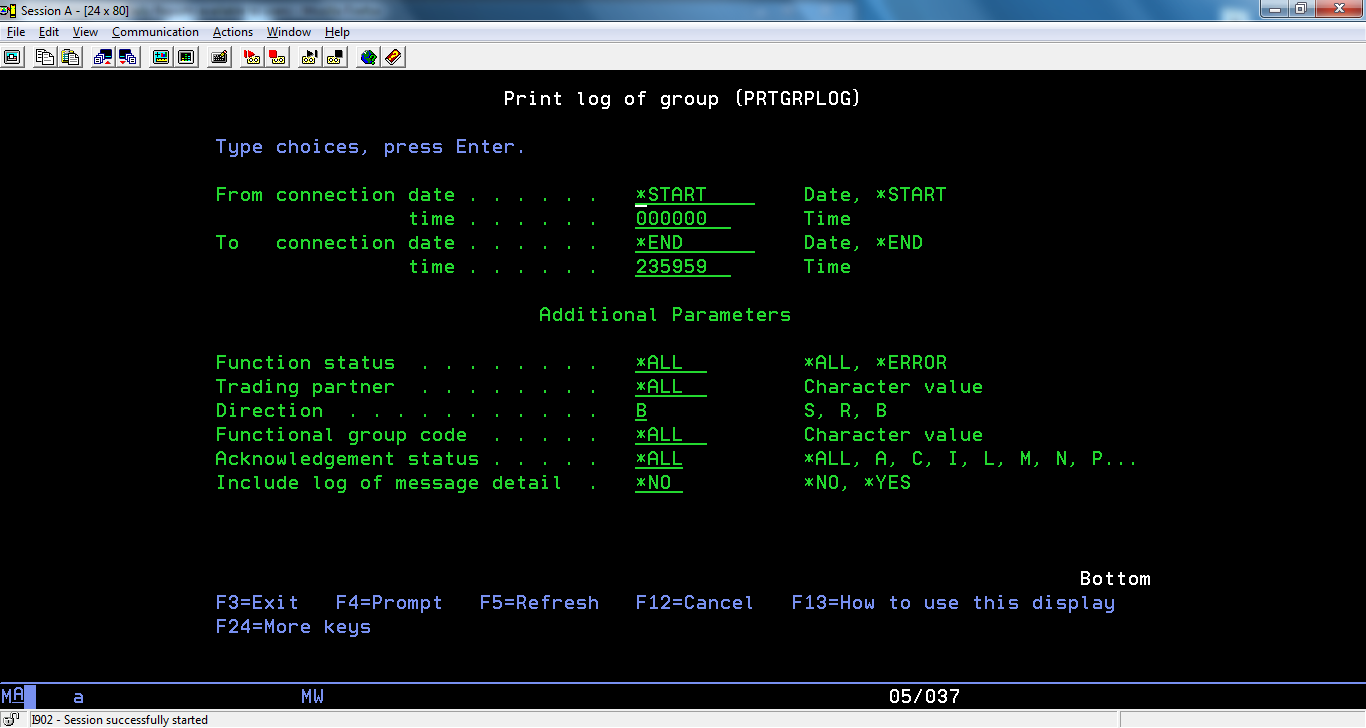Click the 'Print log of group (PRTGRPLOG)' title
This screenshot has width=1366, height=728.
click(682, 99)
